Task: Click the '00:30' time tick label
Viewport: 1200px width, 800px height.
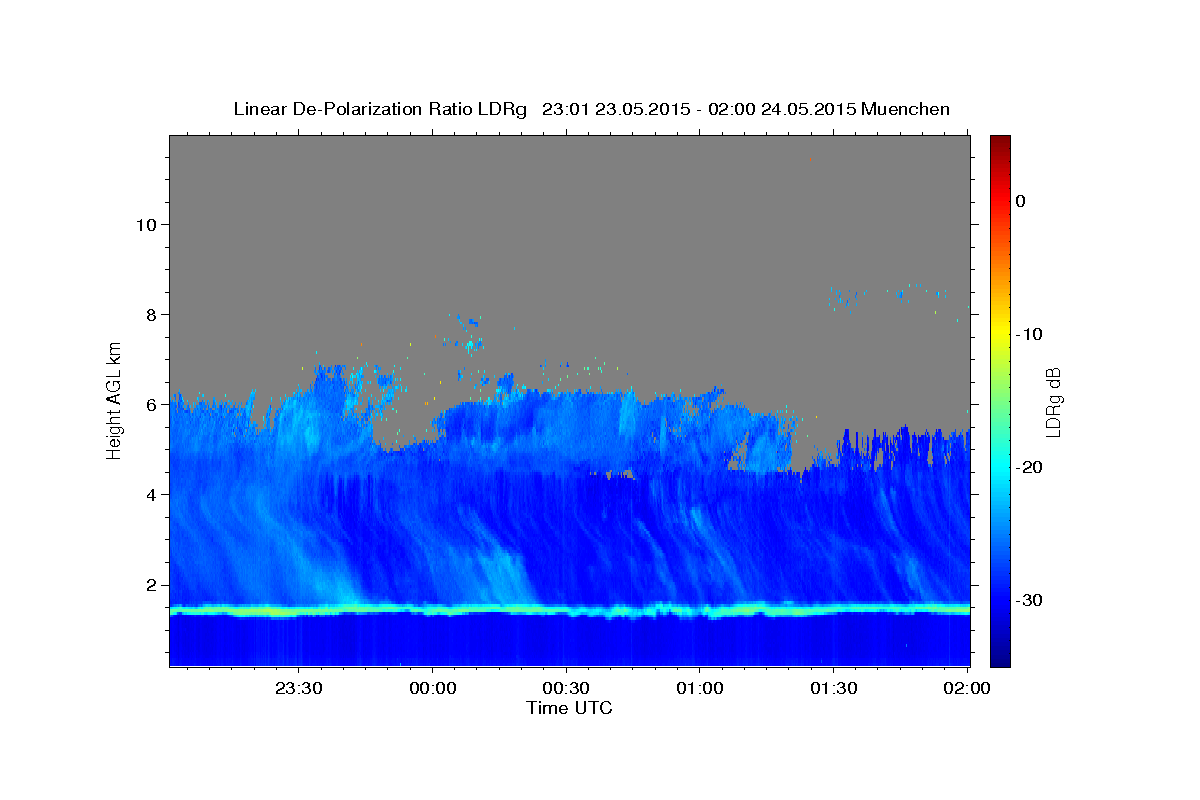Action: (566, 689)
